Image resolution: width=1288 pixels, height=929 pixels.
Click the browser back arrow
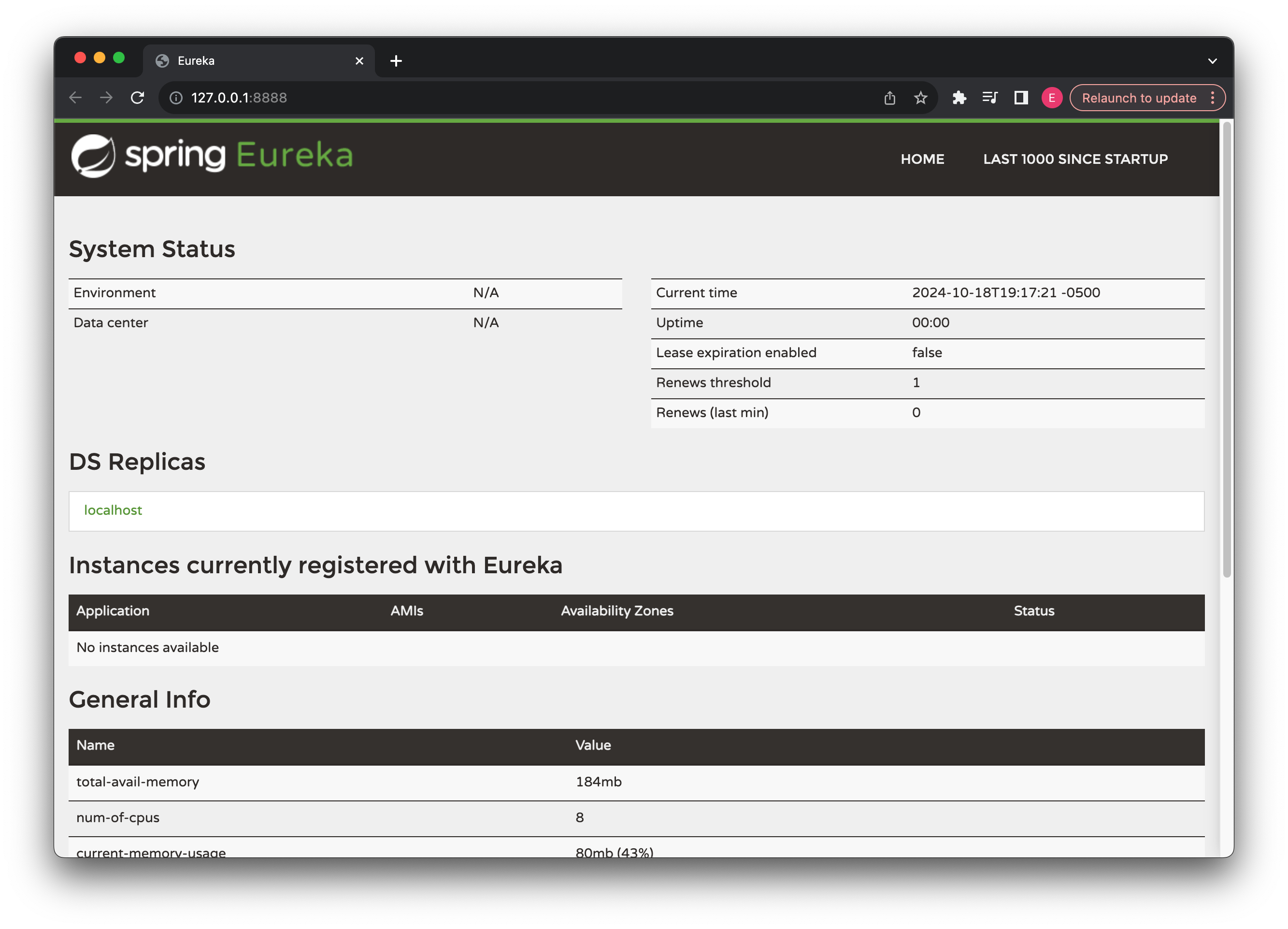click(x=75, y=98)
